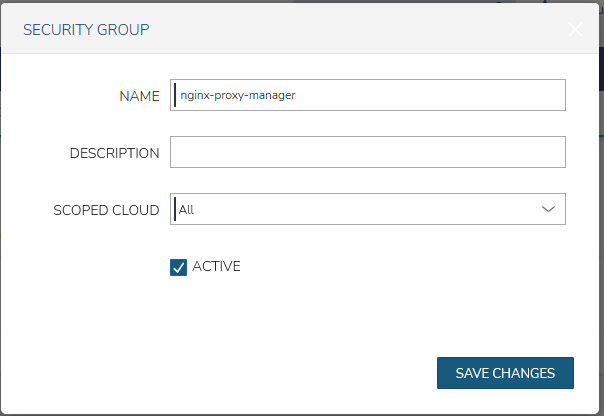604x416 pixels.
Task: Click the DESCRIPTION field label
Action: point(114,153)
